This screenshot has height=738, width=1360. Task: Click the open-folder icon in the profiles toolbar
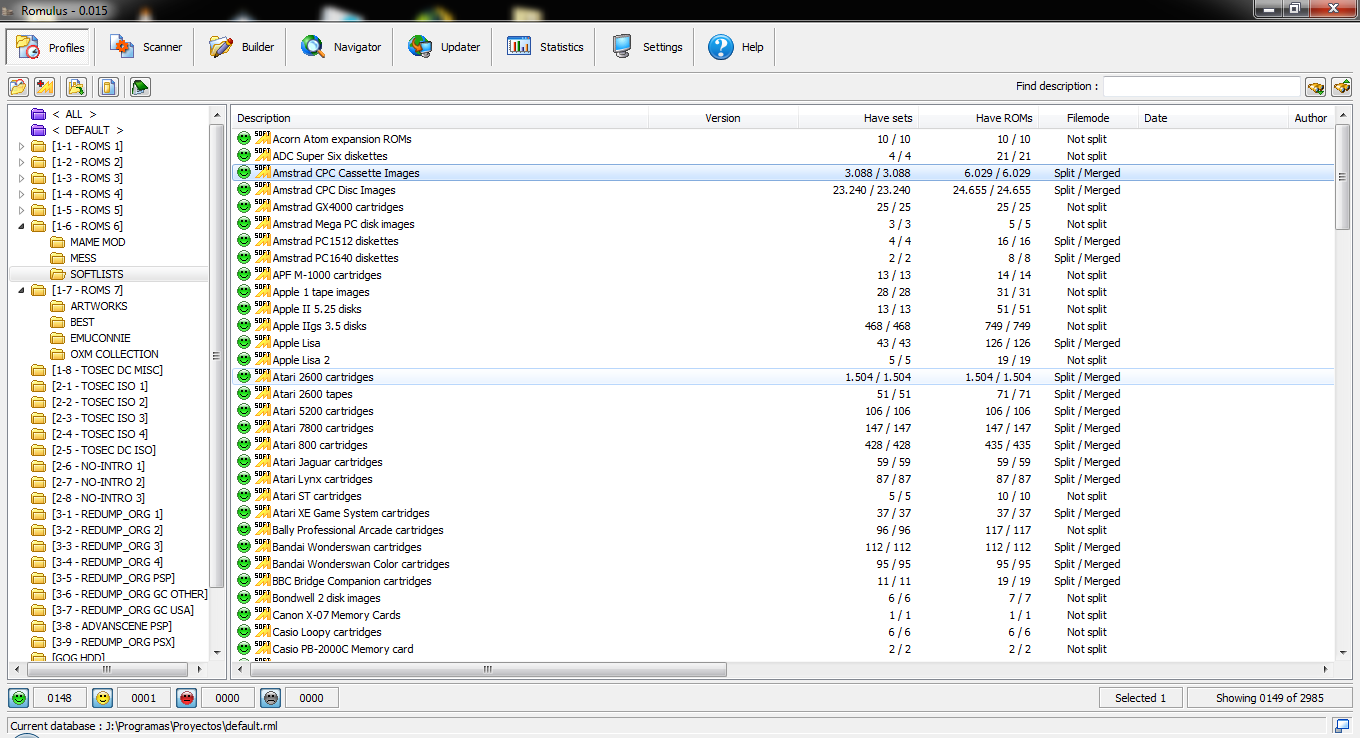(x=18, y=87)
